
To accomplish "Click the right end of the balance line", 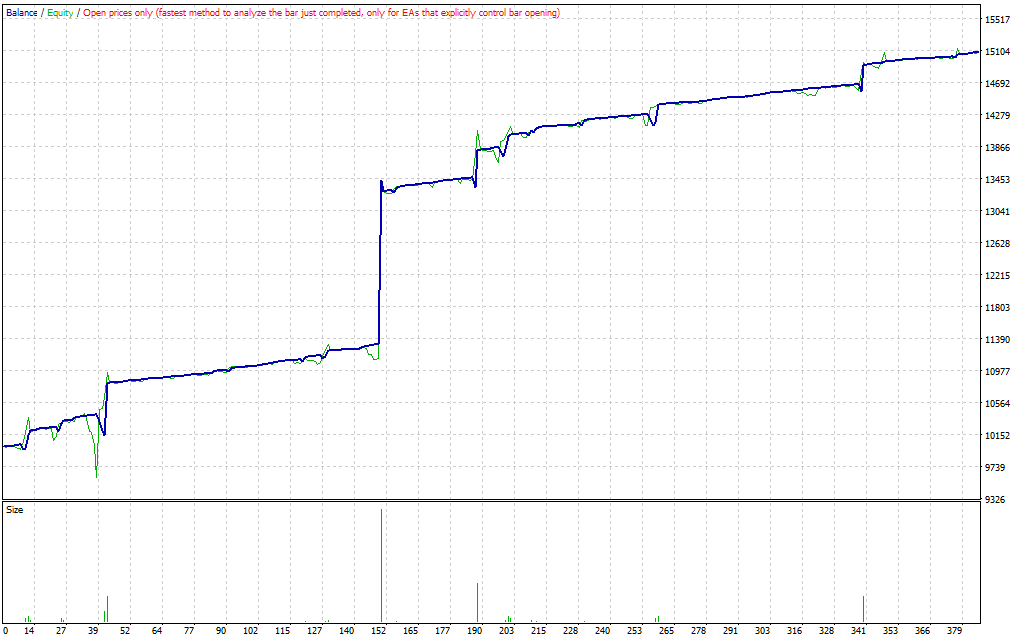I will point(977,52).
